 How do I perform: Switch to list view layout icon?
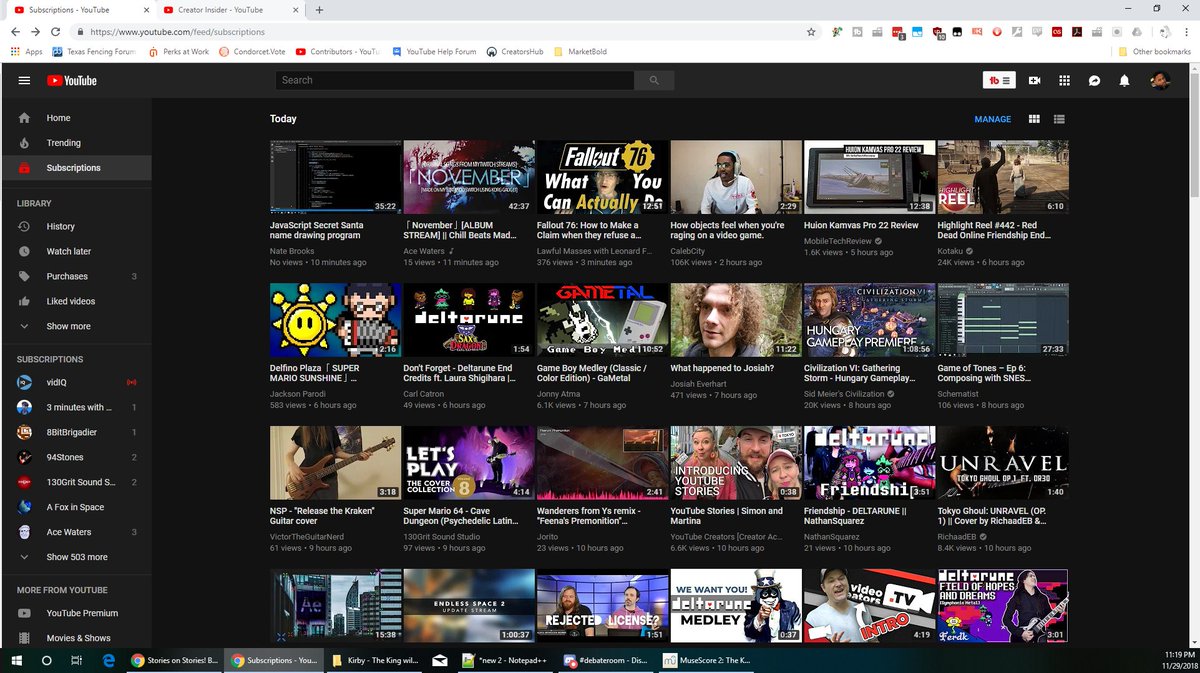(x=1059, y=119)
